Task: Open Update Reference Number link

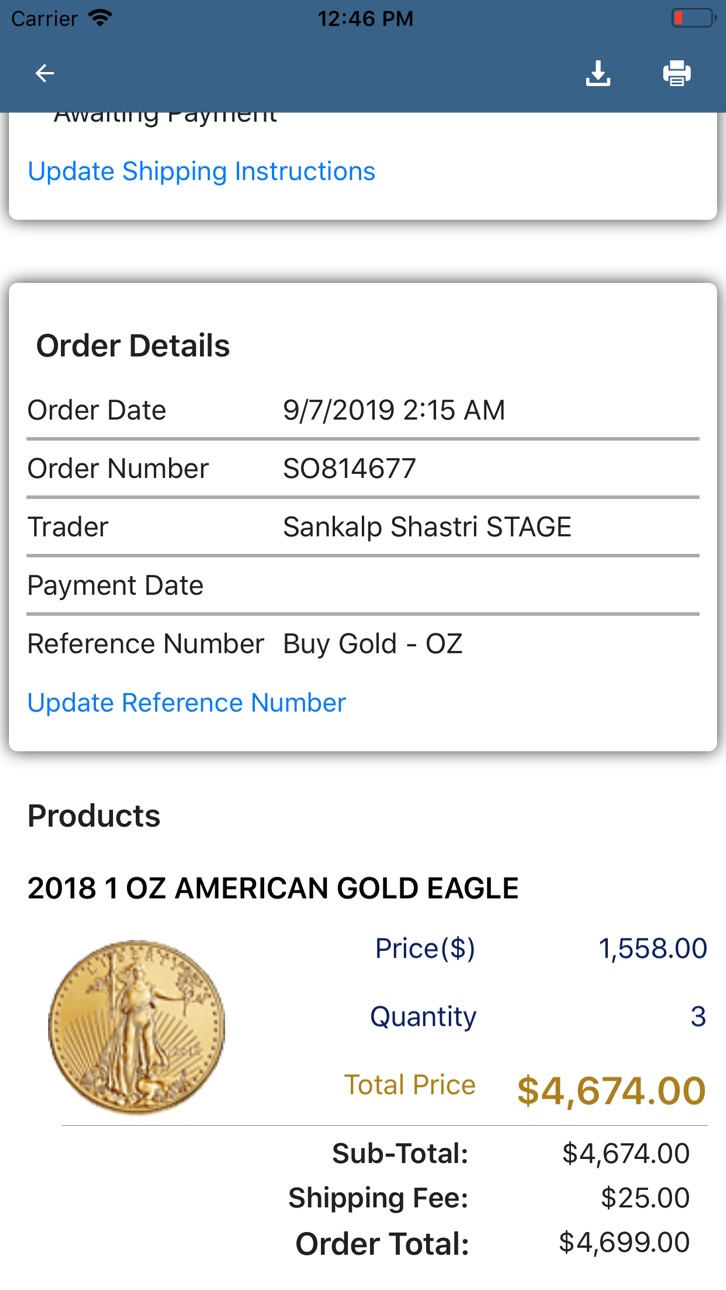Action: pos(186,703)
